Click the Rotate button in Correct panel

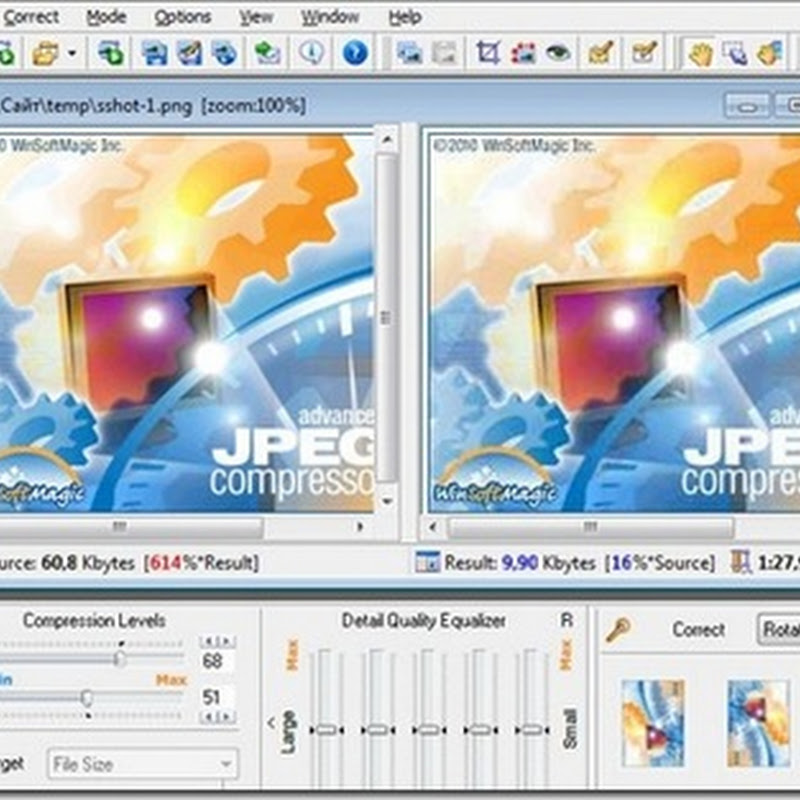tap(779, 629)
